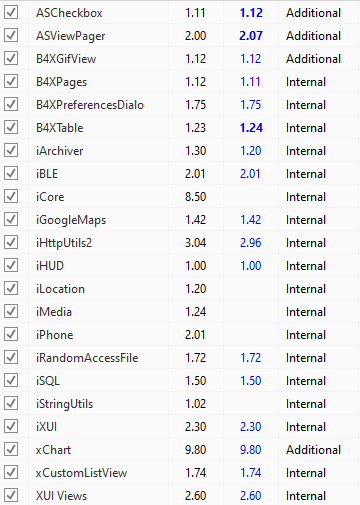The image size is (360, 505).
Task: Click the iLocation library name
Action: pos(60,289)
